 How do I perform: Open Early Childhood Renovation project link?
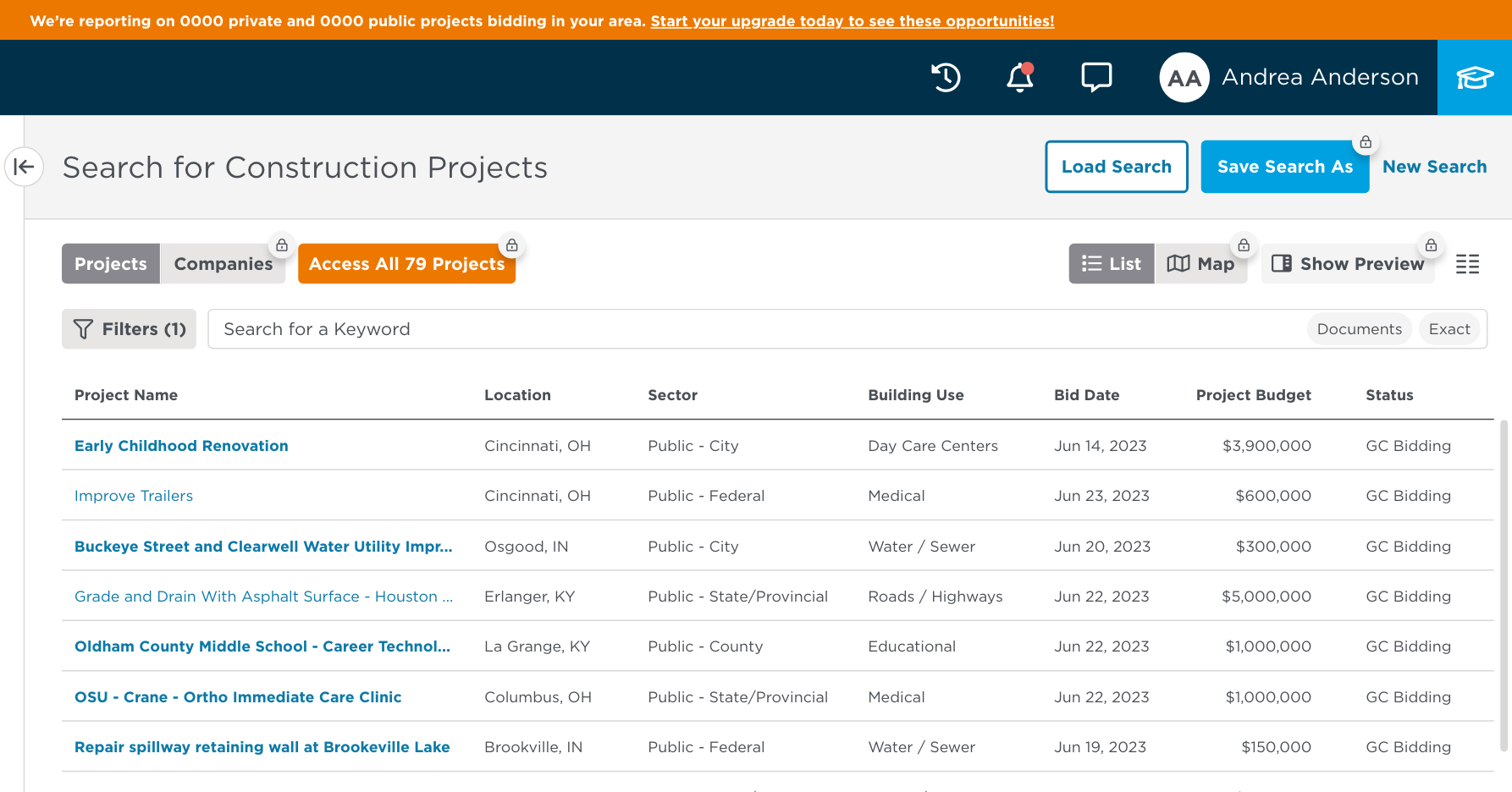tap(181, 446)
